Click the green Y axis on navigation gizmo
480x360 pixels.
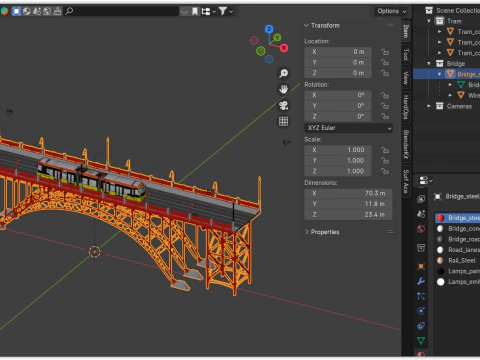tap(277, 37)
